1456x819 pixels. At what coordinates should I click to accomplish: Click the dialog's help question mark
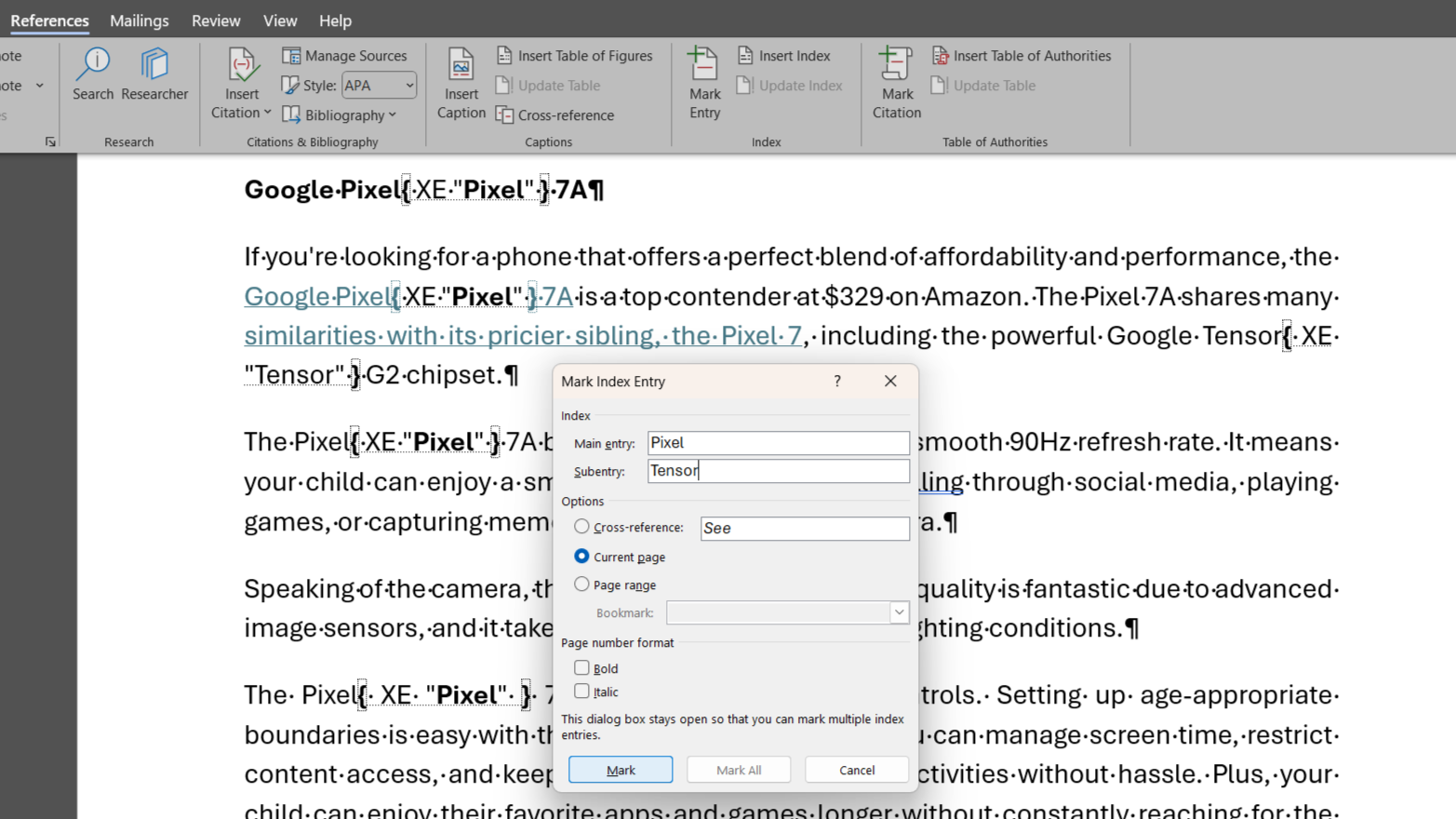837,381
